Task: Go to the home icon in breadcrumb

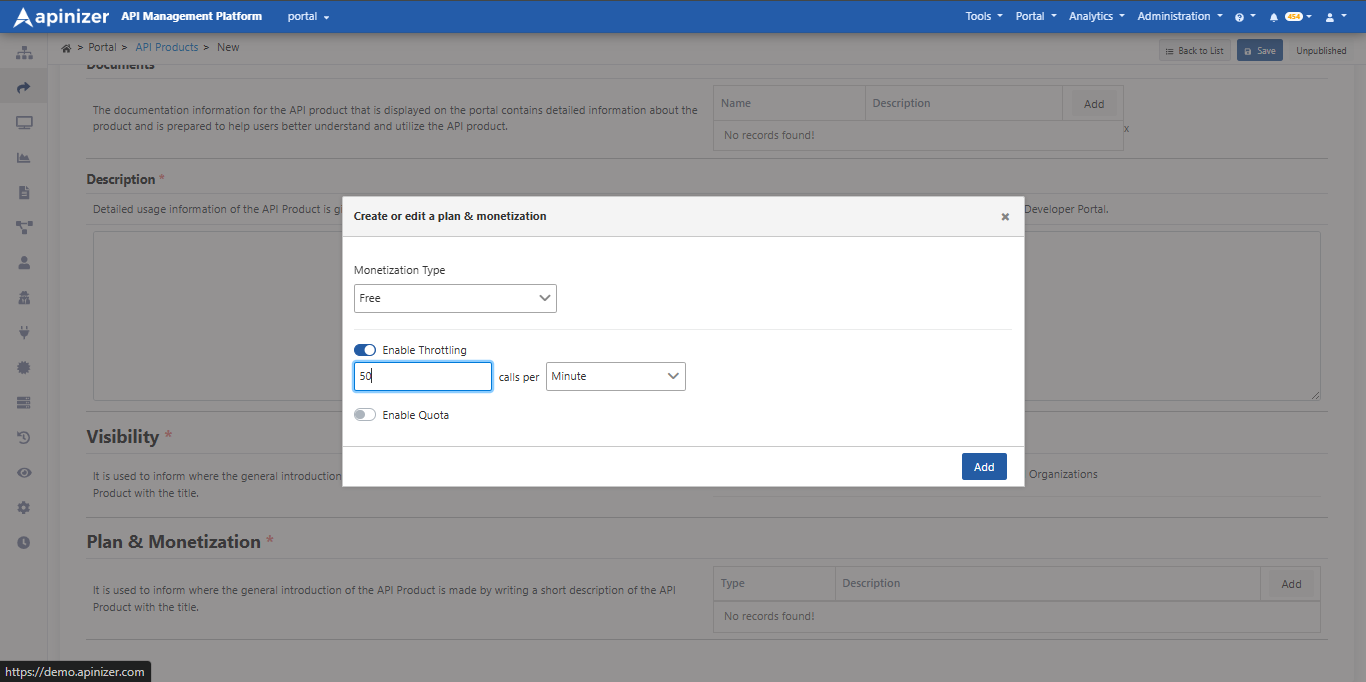Action: pyautogui.click(x=66, y=47)
